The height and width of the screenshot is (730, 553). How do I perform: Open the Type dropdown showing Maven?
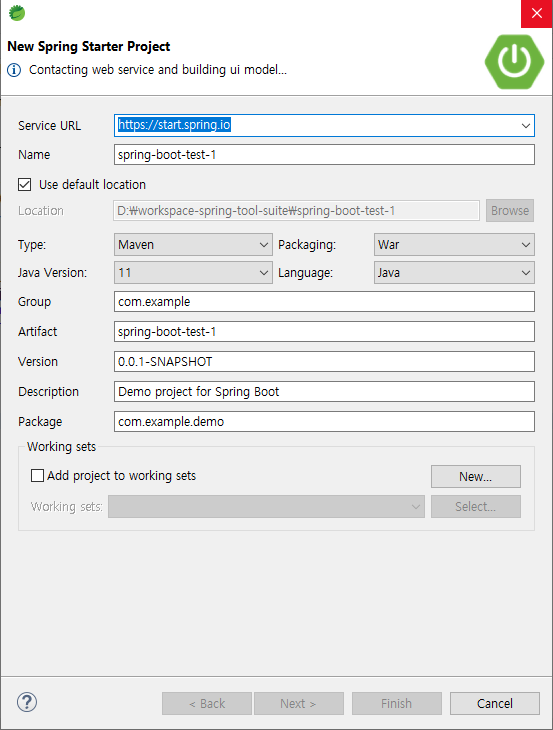point(193,245)
